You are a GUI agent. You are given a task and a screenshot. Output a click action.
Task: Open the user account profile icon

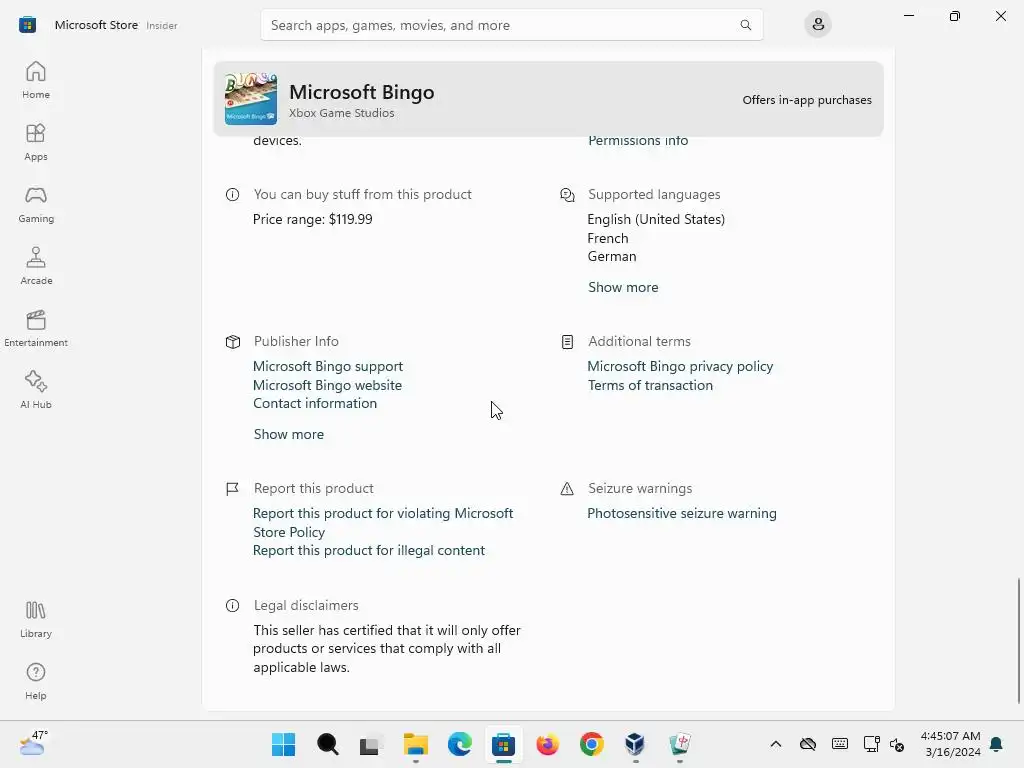[818, 25]
